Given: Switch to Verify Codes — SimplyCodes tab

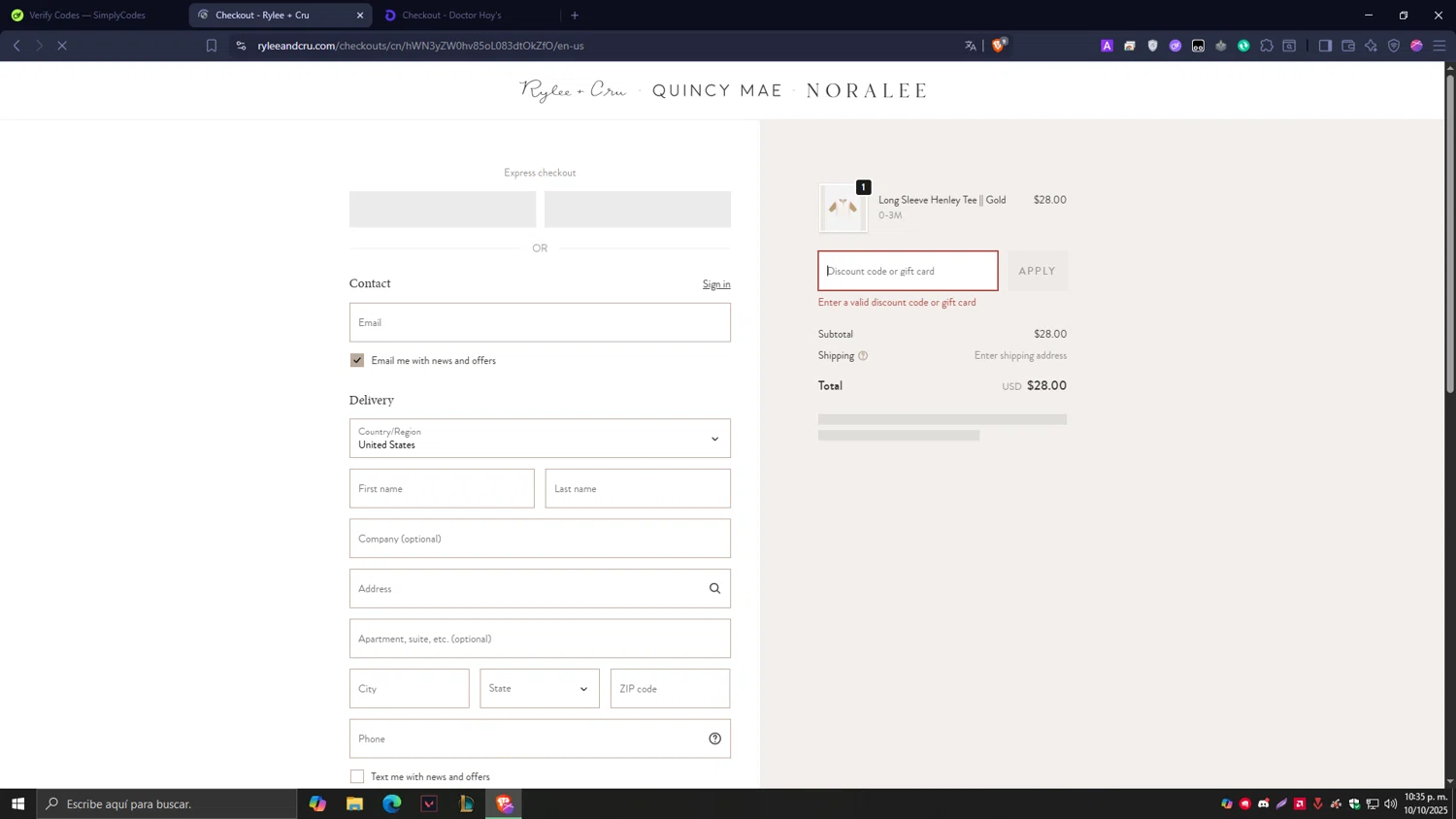Looking at the screenshot, I should 87,16.
